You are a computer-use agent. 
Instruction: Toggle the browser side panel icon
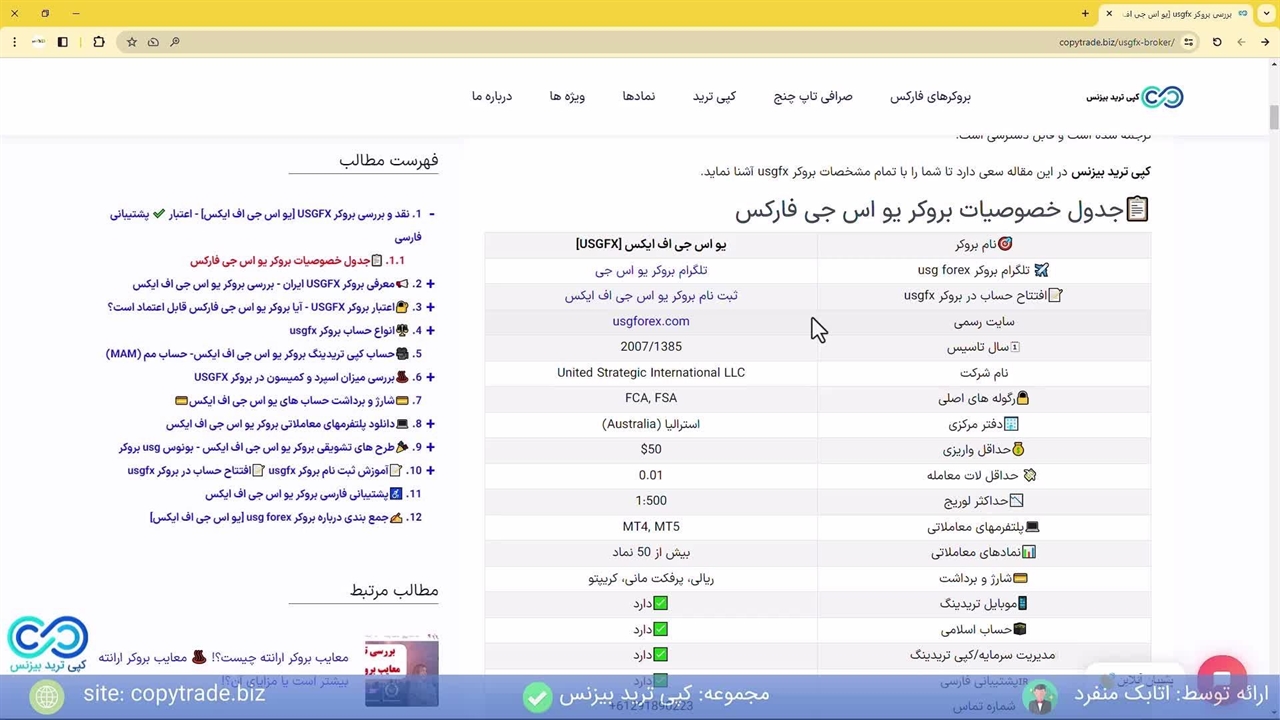[x=62, y=42]
